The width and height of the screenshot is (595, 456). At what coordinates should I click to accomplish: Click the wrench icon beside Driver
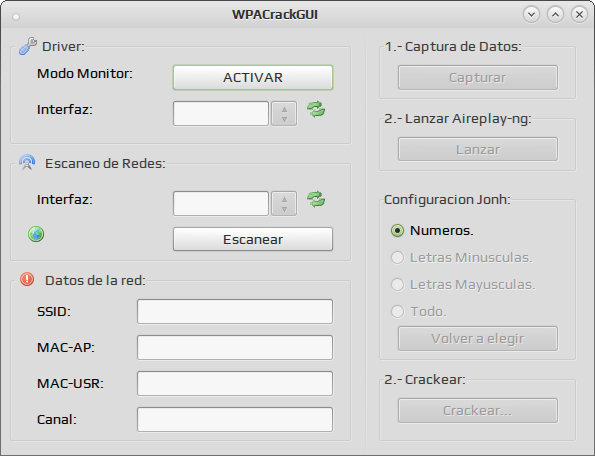(28, 46)
